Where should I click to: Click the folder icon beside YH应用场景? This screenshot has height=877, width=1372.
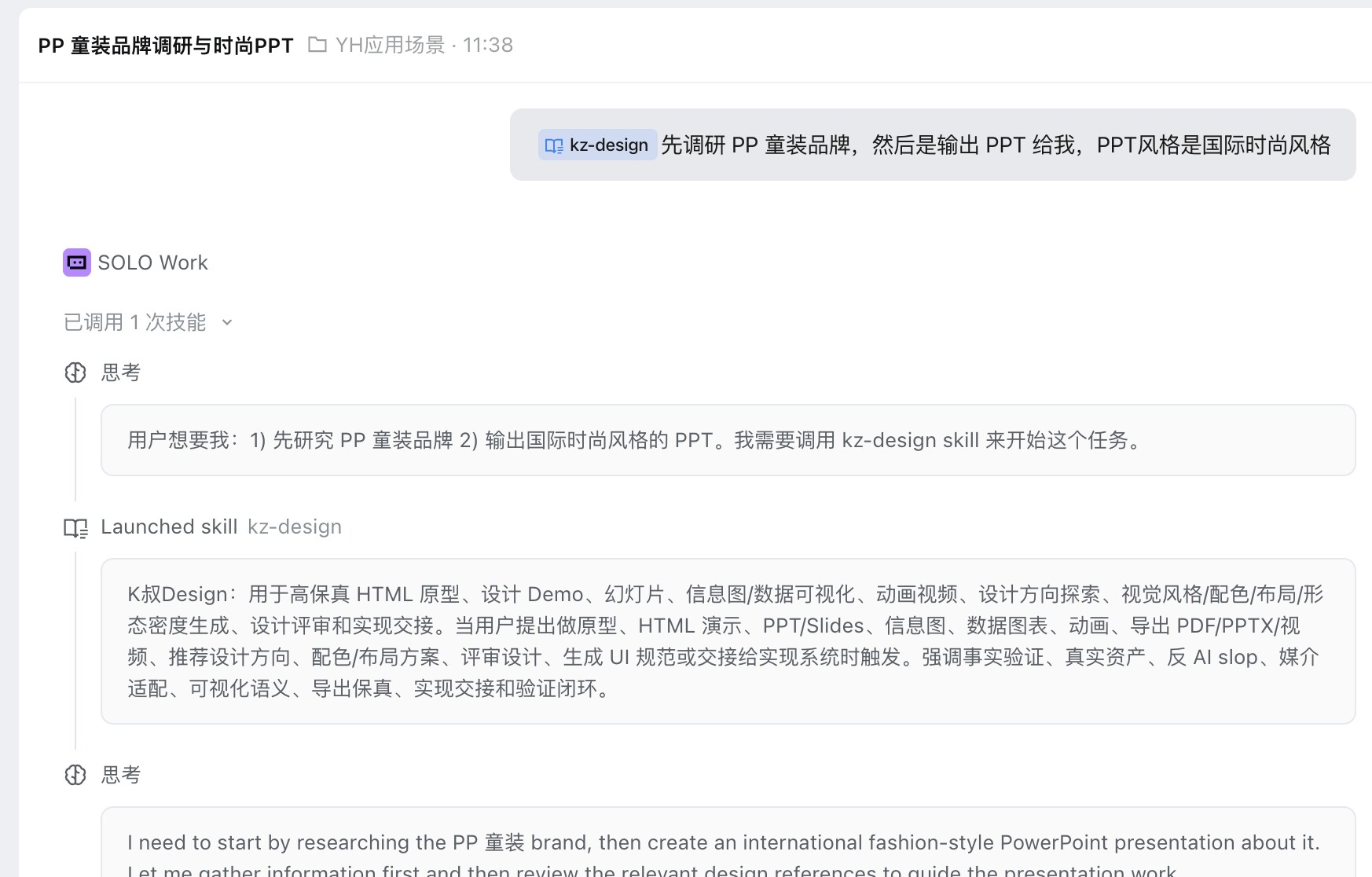(x=317, y=45)
